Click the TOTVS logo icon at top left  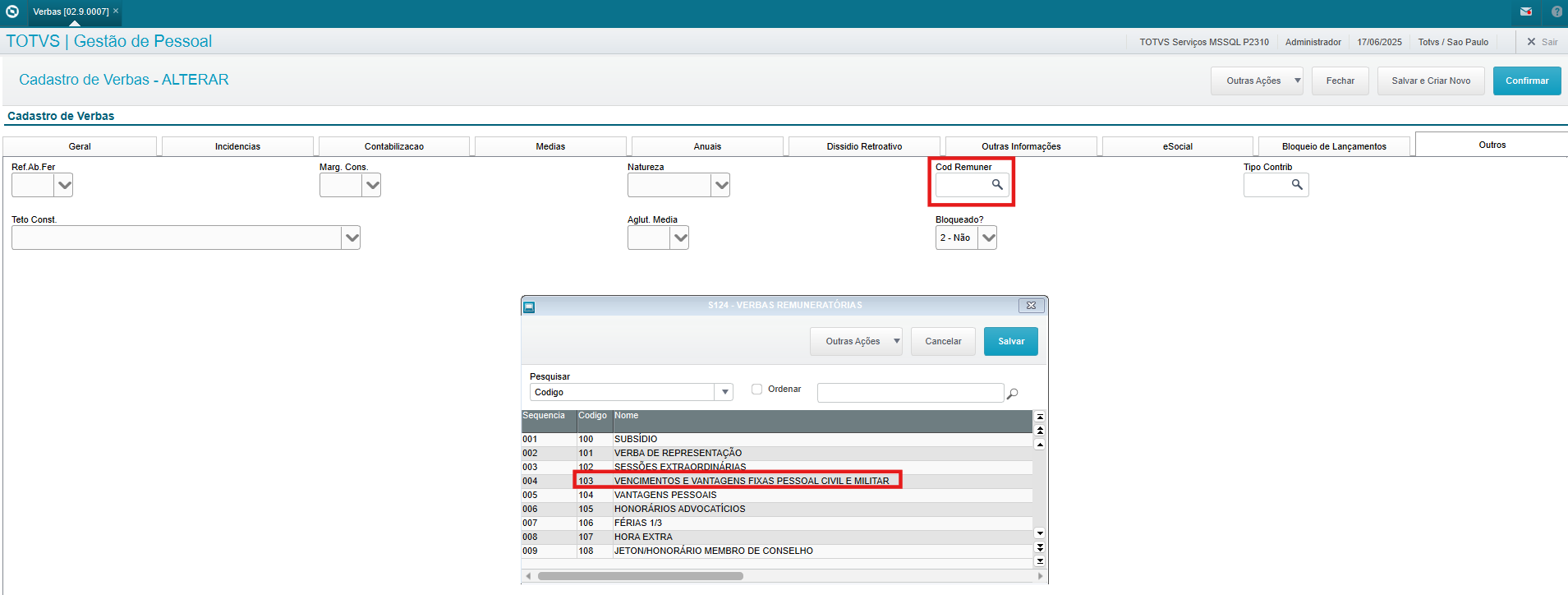(12, 12)
